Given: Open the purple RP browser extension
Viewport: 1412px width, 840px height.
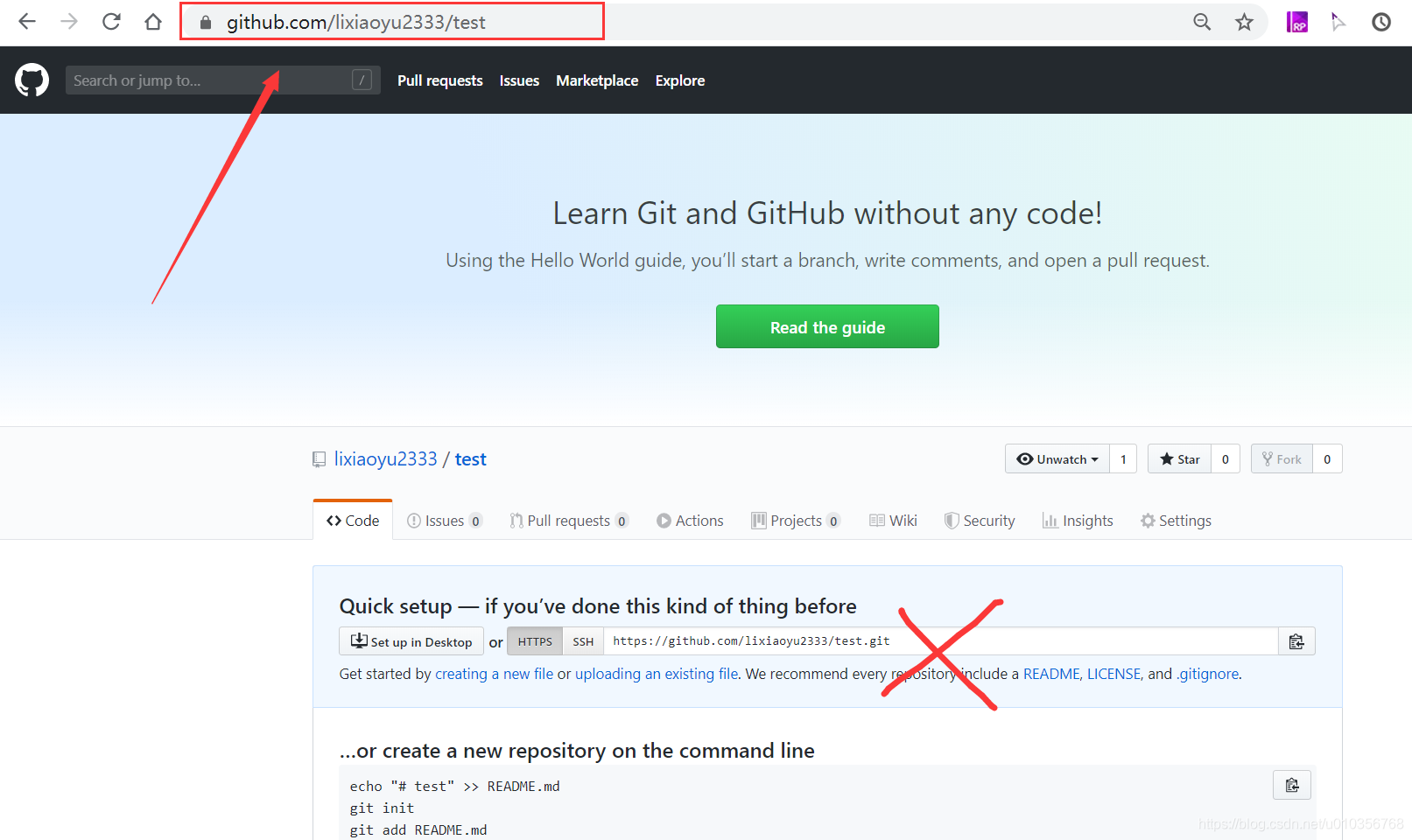Looking at the screenshot, I should [x=1296, y=22].
